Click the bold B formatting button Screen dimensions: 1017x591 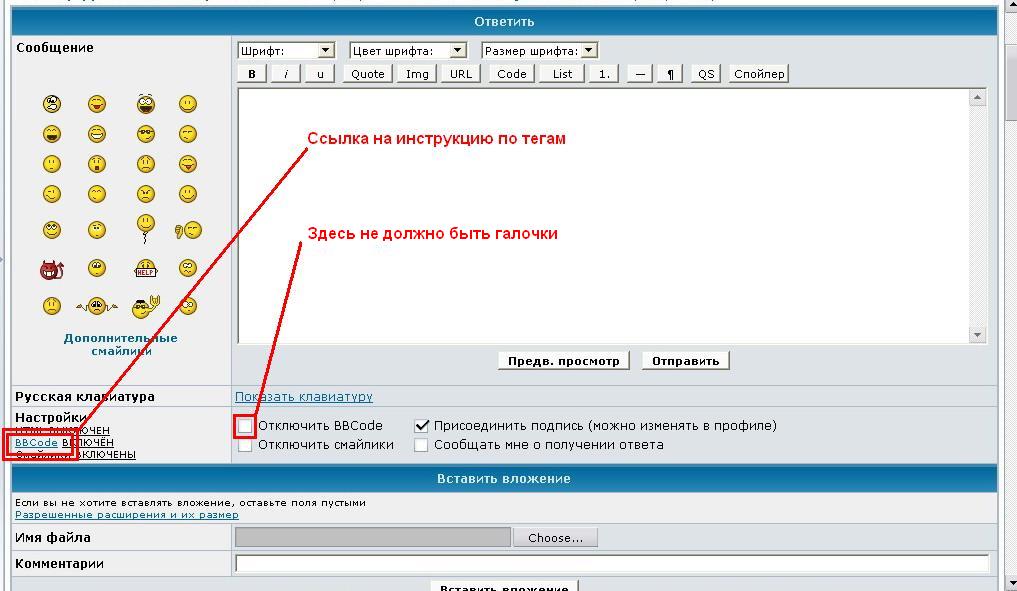point(252,74)
